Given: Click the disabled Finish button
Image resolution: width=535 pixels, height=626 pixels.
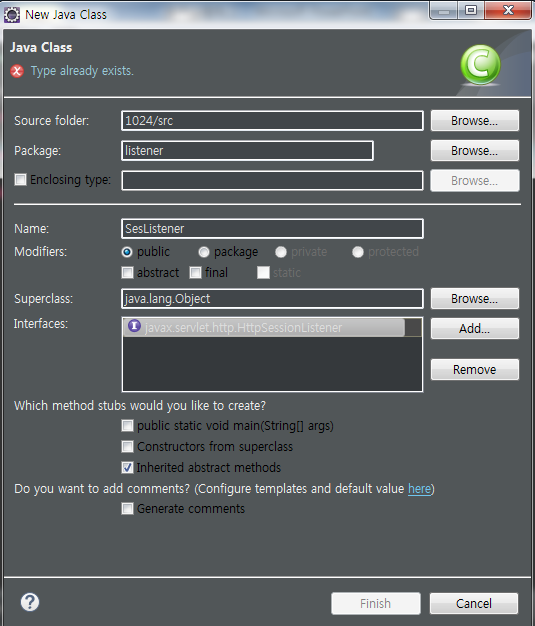Looking at the screenshot, I should click(376, 603).
